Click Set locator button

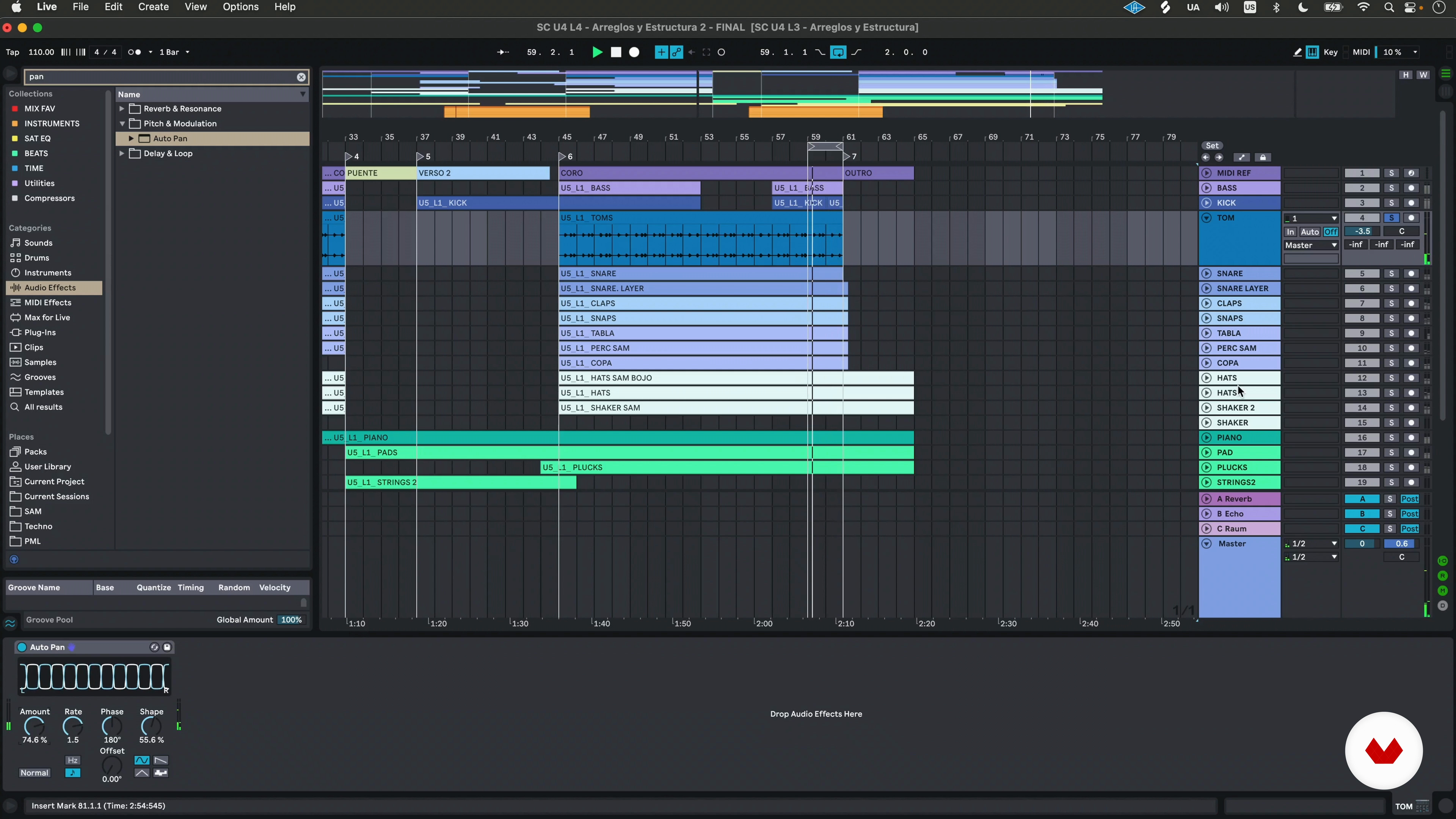pos(1213,146)
